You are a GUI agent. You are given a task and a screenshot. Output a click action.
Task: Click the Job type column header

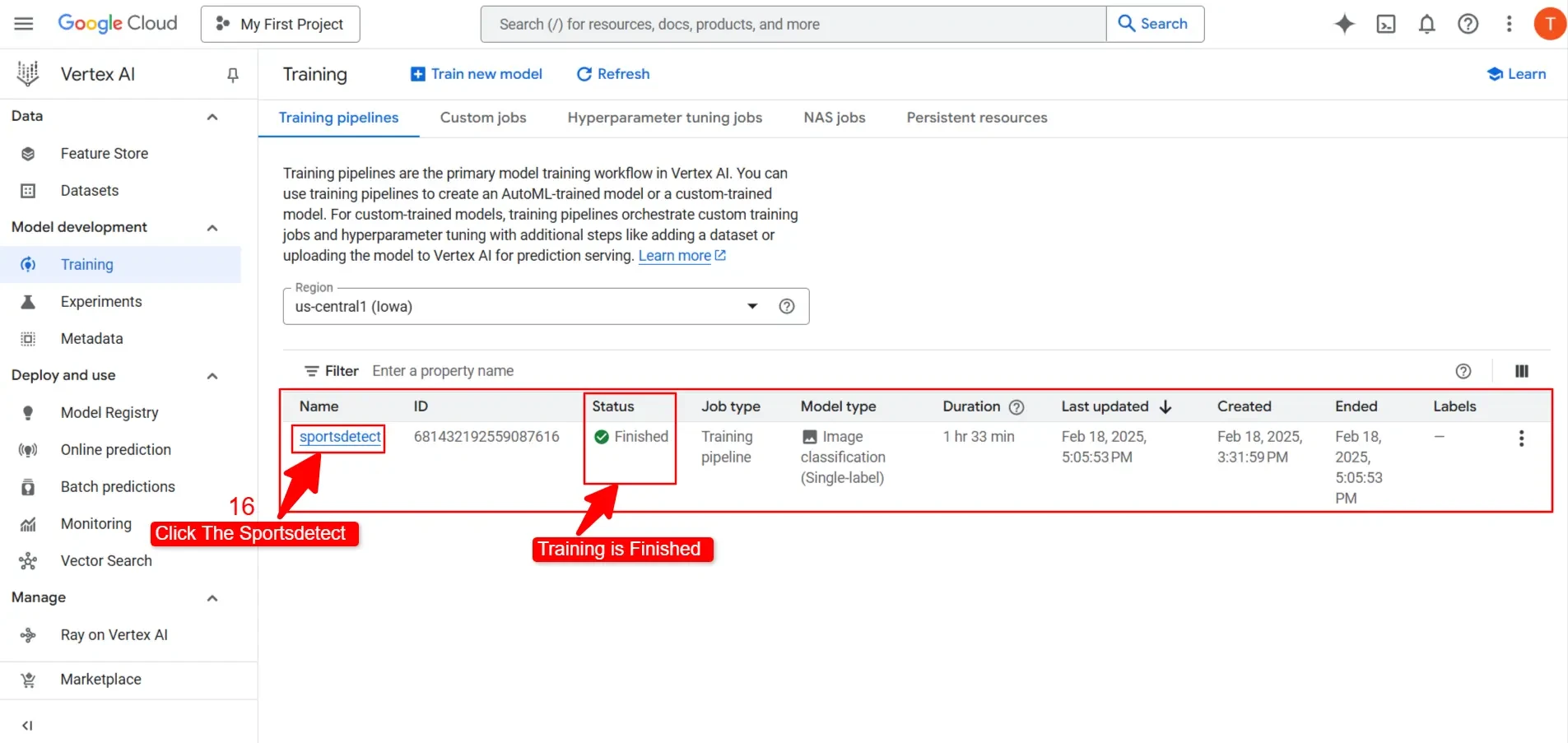click(x=731, y=406)
